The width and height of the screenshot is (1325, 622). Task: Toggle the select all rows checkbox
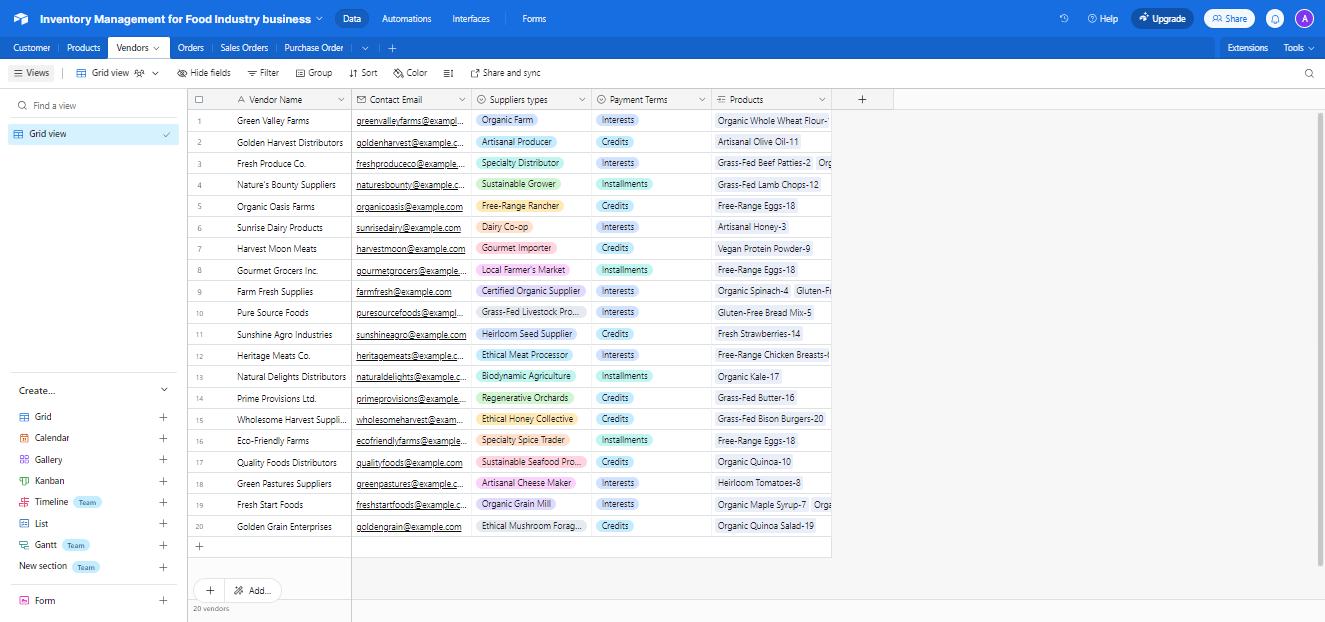199,100
